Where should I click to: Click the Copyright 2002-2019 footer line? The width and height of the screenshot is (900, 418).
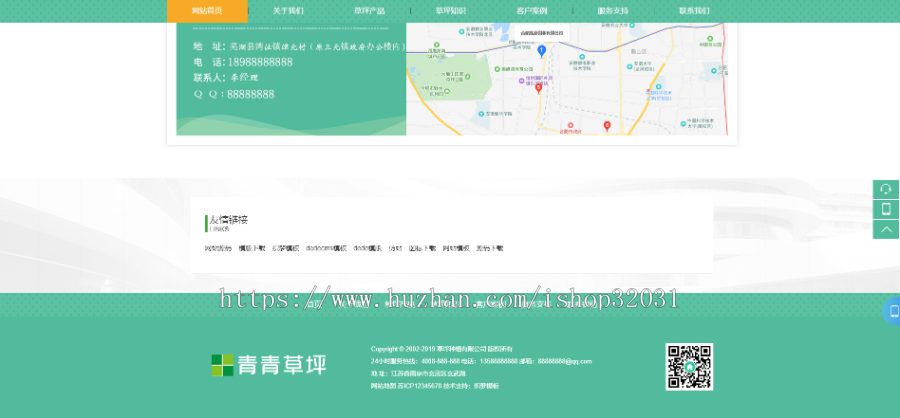click(441, 349)
